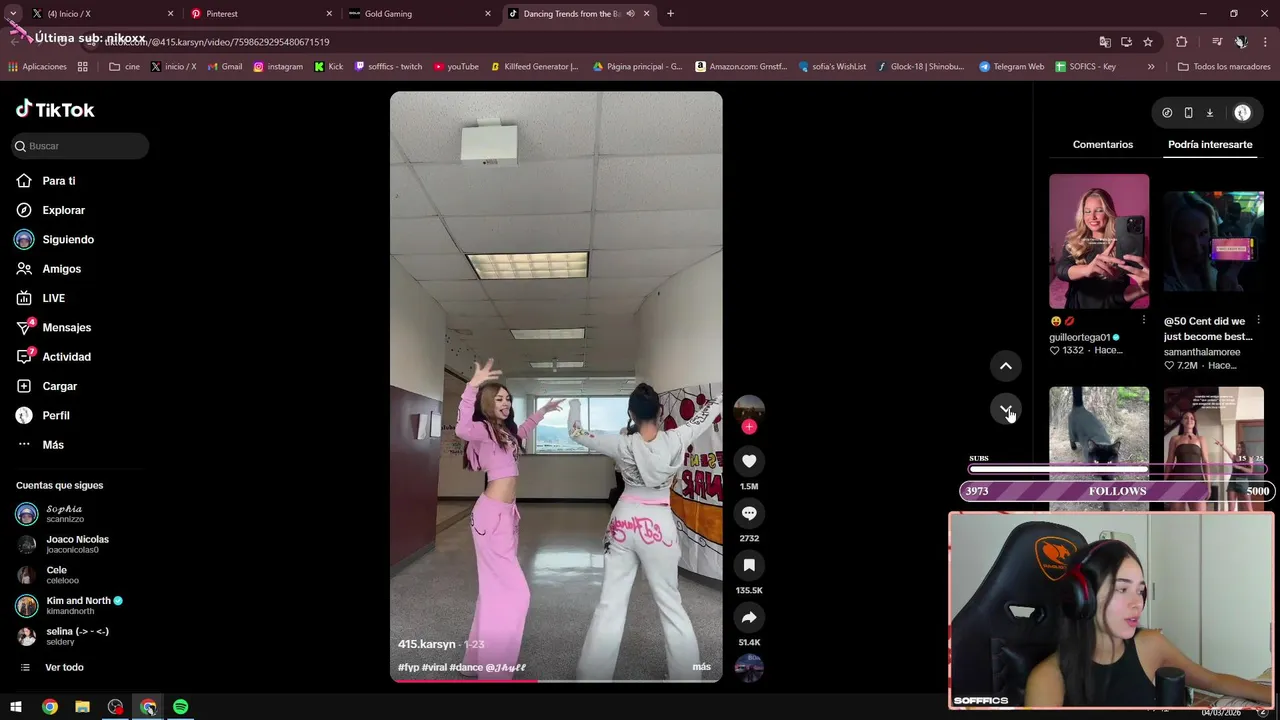1280x720 pixels.
Task: Open the Sophia scannizzo account
Action: click(x=64, y=514)
